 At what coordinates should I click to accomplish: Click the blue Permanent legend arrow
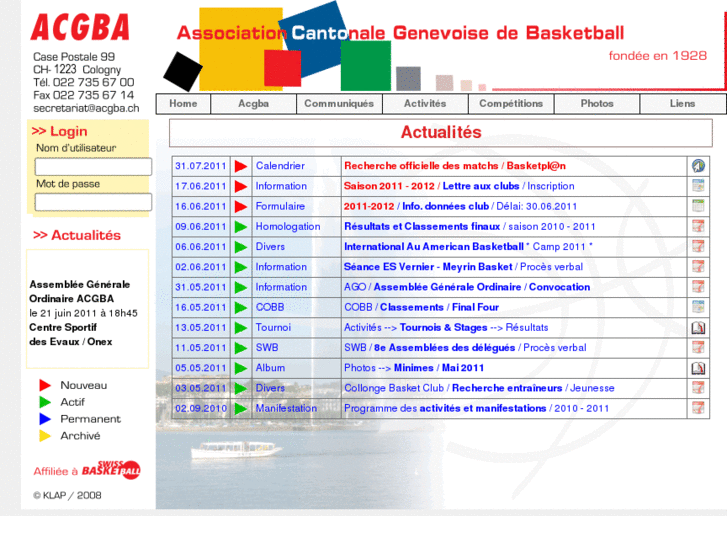[x=45, y=419]
